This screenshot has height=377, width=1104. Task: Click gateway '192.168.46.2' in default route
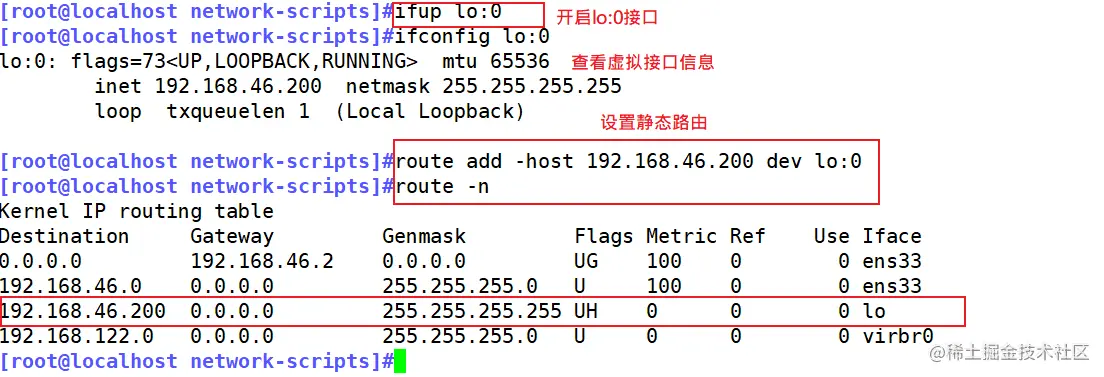pyautogui.click(x=262, y=261)
